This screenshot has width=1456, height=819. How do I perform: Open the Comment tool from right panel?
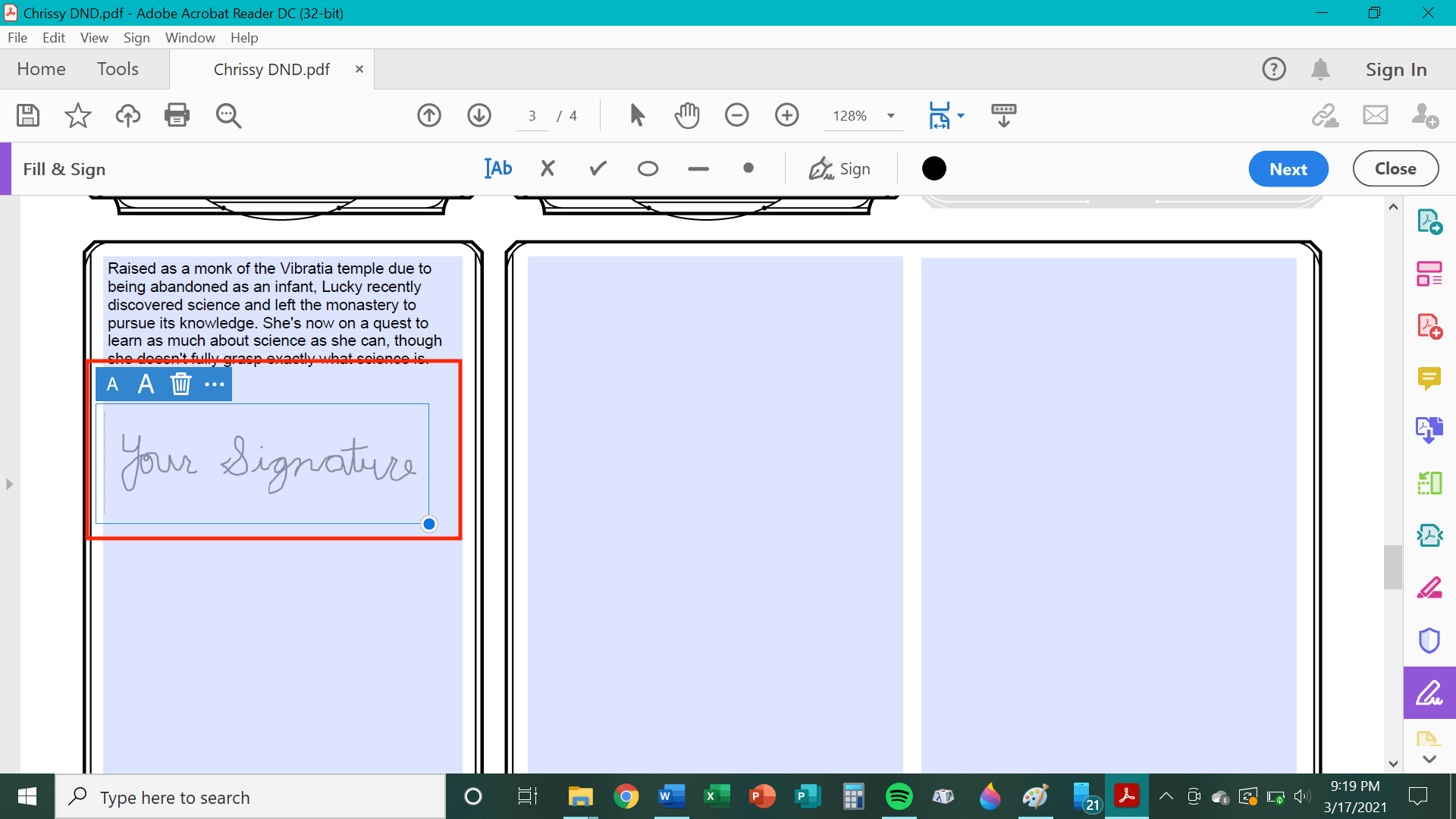pyautogui.click(x=1429, y=378)
